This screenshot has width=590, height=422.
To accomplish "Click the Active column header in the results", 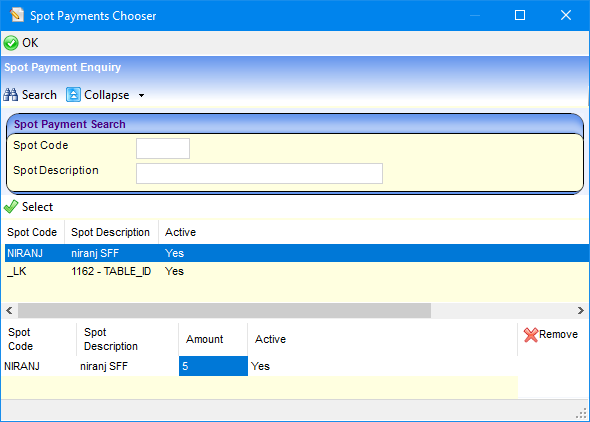I will pos(181,232).
